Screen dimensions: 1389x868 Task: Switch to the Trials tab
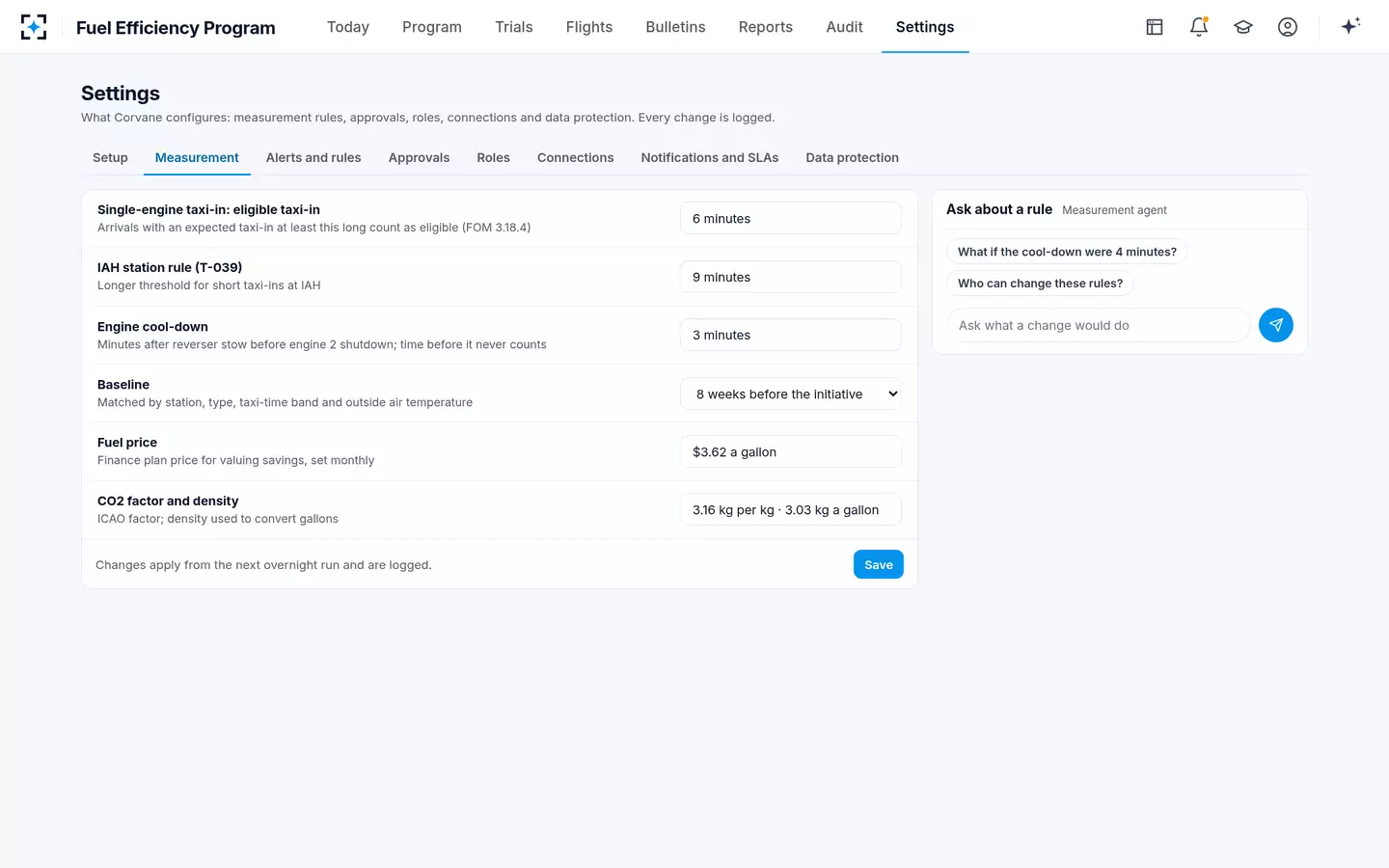[514, 27]
